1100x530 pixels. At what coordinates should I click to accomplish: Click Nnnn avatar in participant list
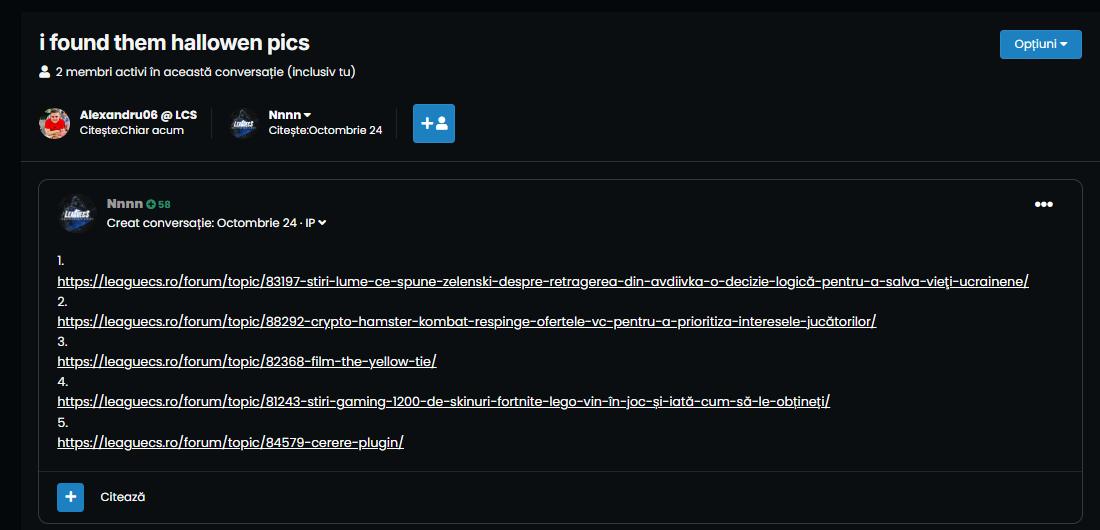pyautogui.click(x=243, y=124)
